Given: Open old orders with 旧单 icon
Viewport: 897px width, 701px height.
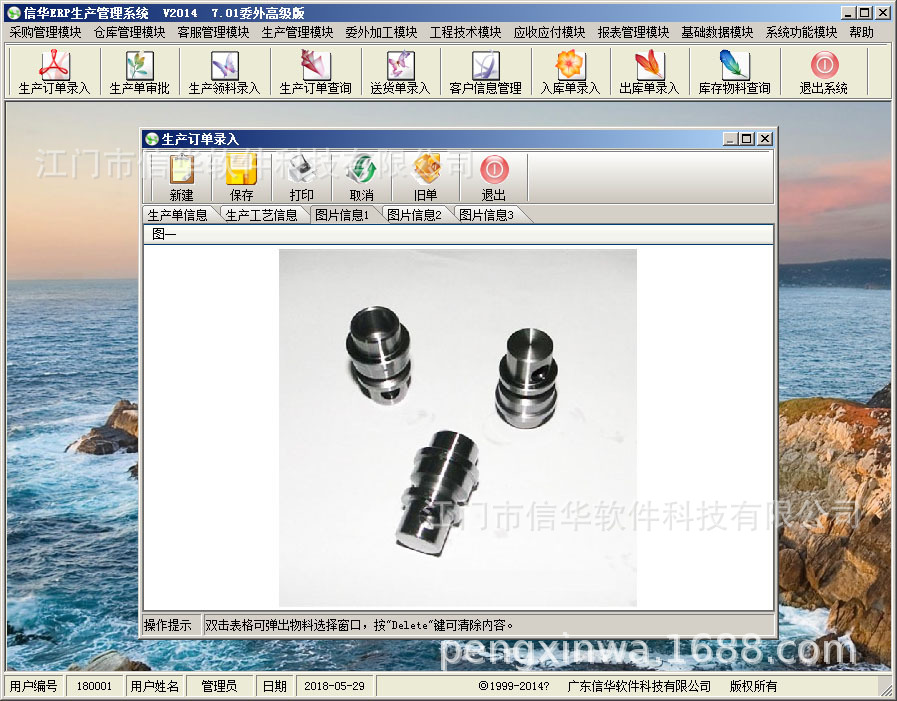Looking at the screenshot, I should pos(426,181).
